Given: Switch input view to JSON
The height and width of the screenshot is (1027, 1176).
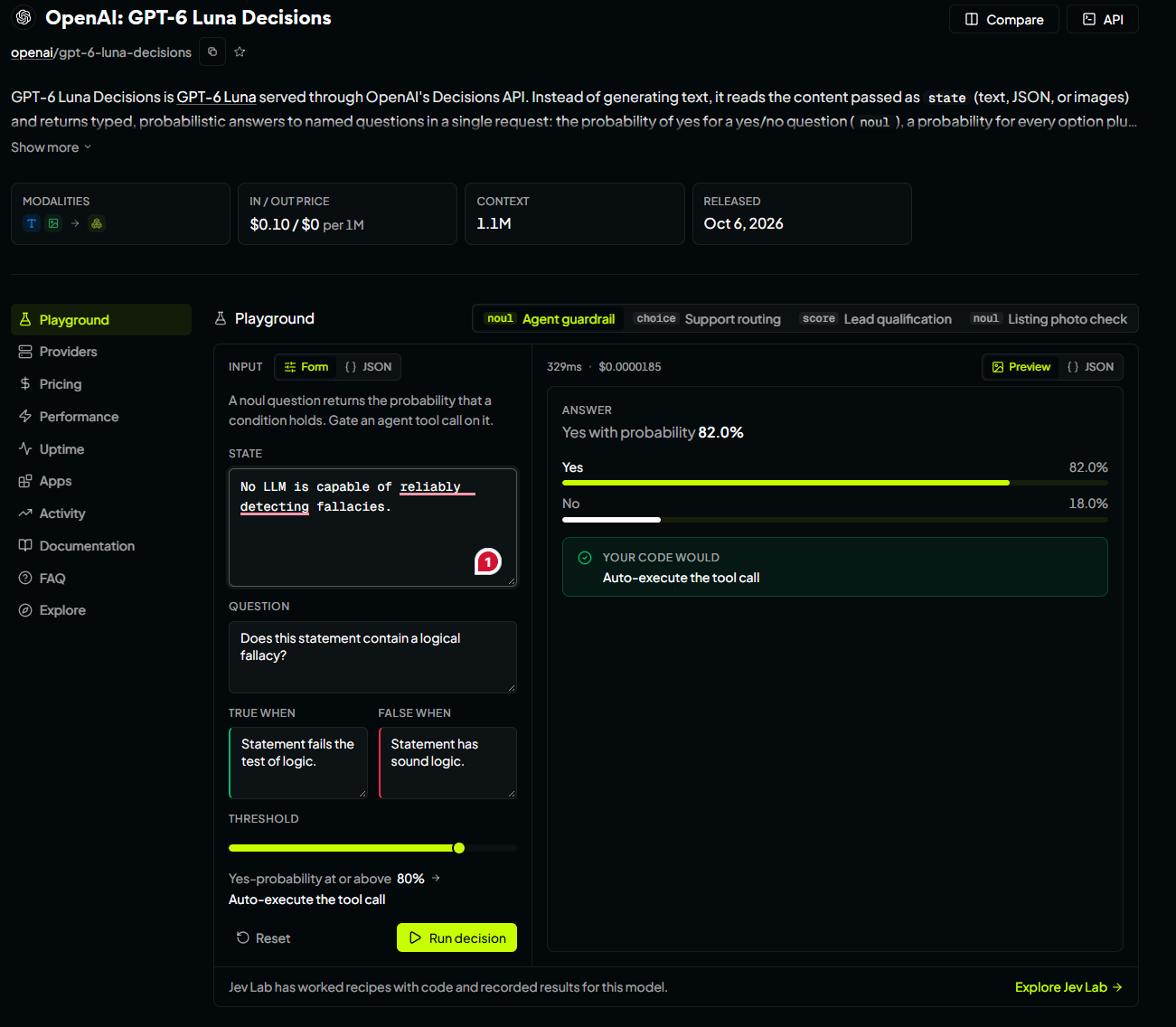Looking at the screenshot, I should pyautogui.click(x=368, y=367).
